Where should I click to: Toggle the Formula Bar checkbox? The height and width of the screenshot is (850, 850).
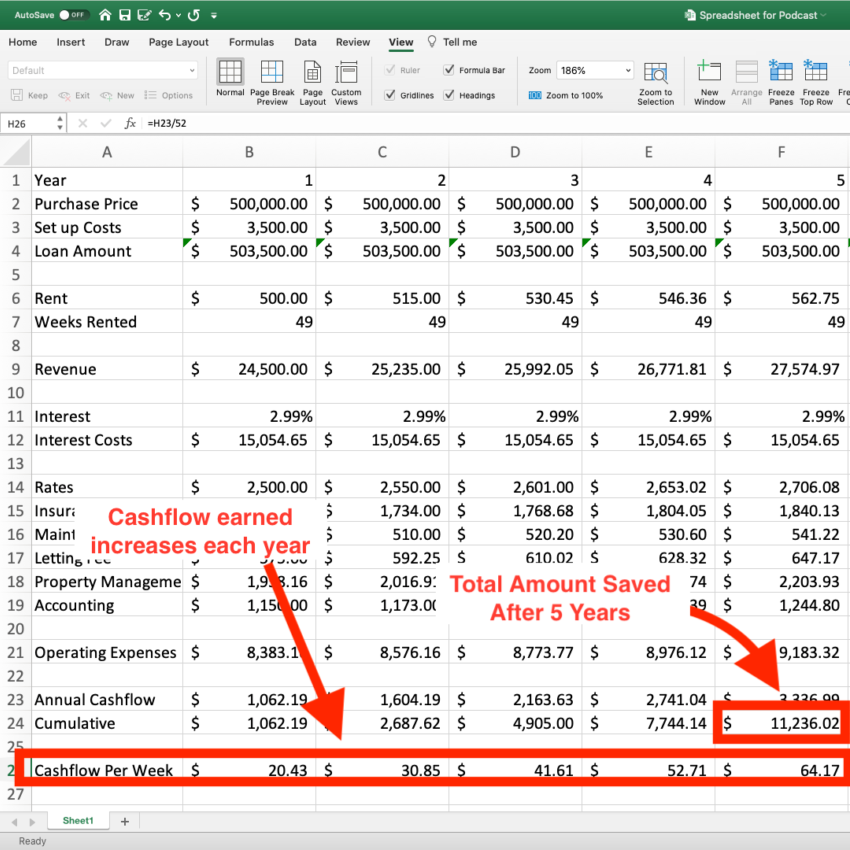click(x=449, y=70)
